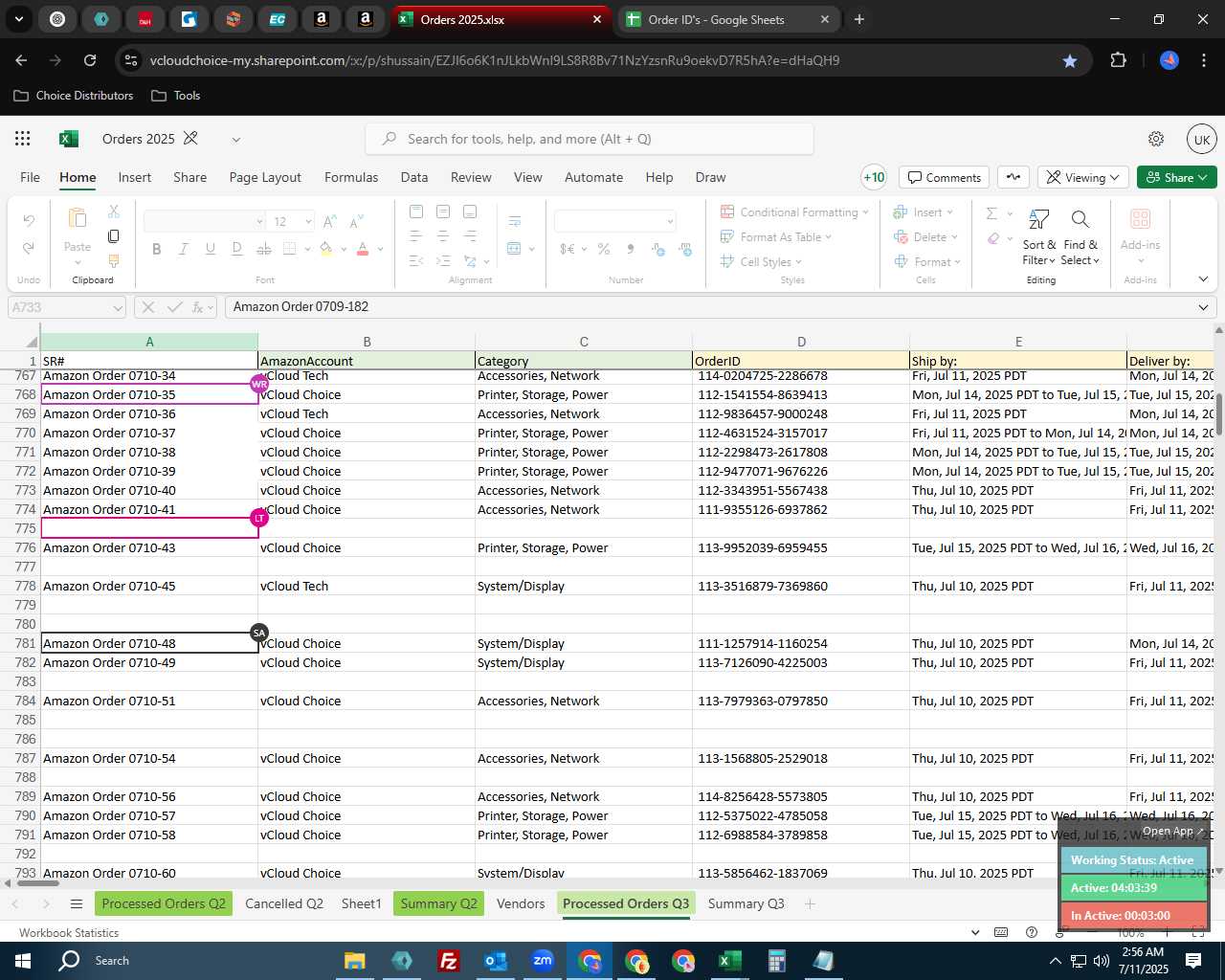Click the Copy icon in Clipboard
This screenshot has width=1225, height=980.
[114, 235]
